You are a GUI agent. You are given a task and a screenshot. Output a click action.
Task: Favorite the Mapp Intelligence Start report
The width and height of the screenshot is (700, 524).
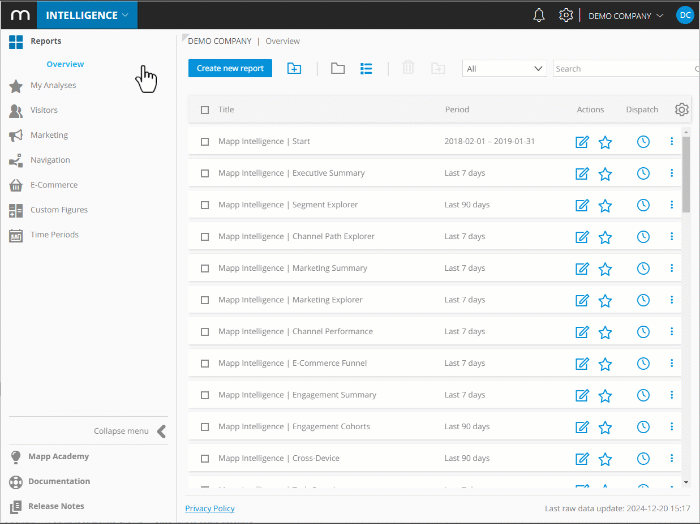coord(605,142)
